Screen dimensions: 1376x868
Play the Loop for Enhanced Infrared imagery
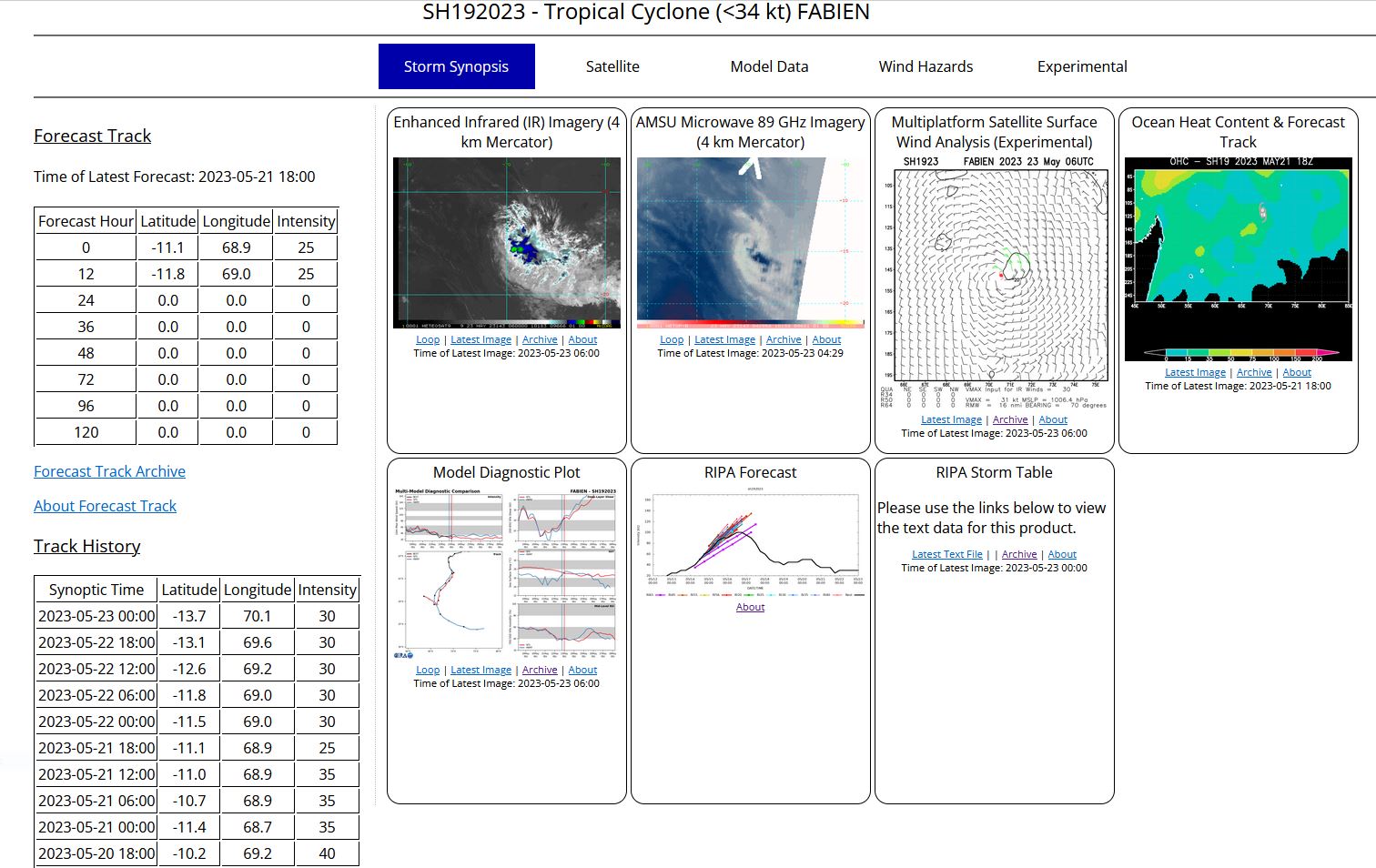(x=428, y=339)
